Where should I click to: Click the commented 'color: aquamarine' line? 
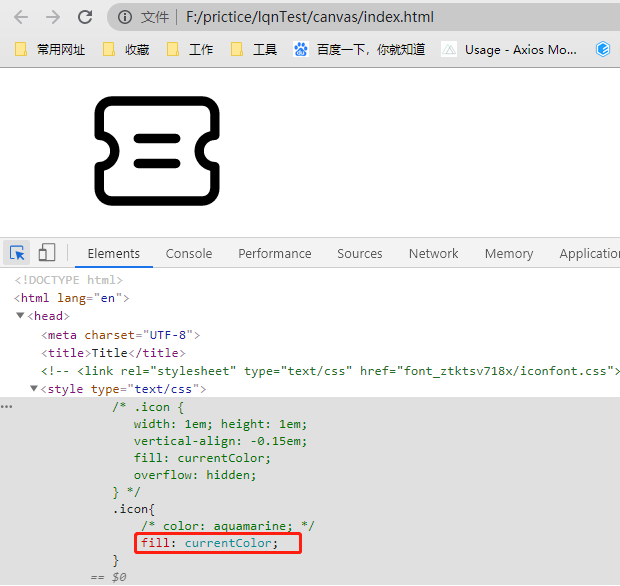tap(228, 526)
